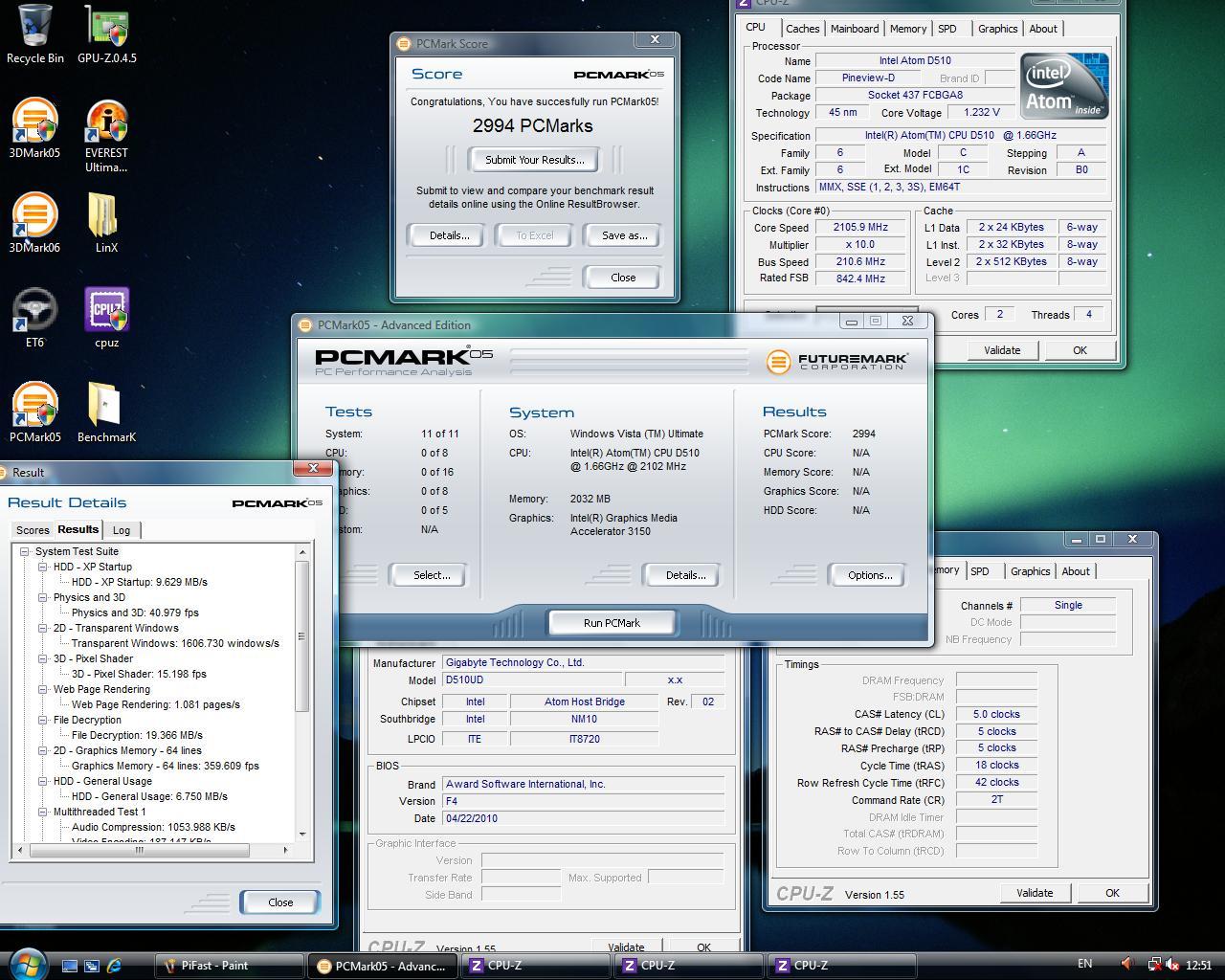Click Run PCMark button
The height and width of the screenshot is (980, 1225).
point(612,623)
